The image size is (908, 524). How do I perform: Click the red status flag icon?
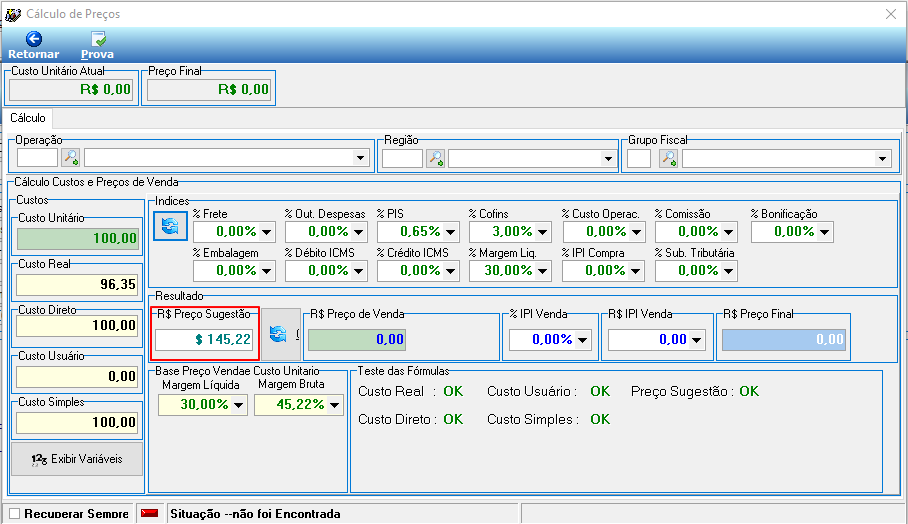[x=150, y=513]
